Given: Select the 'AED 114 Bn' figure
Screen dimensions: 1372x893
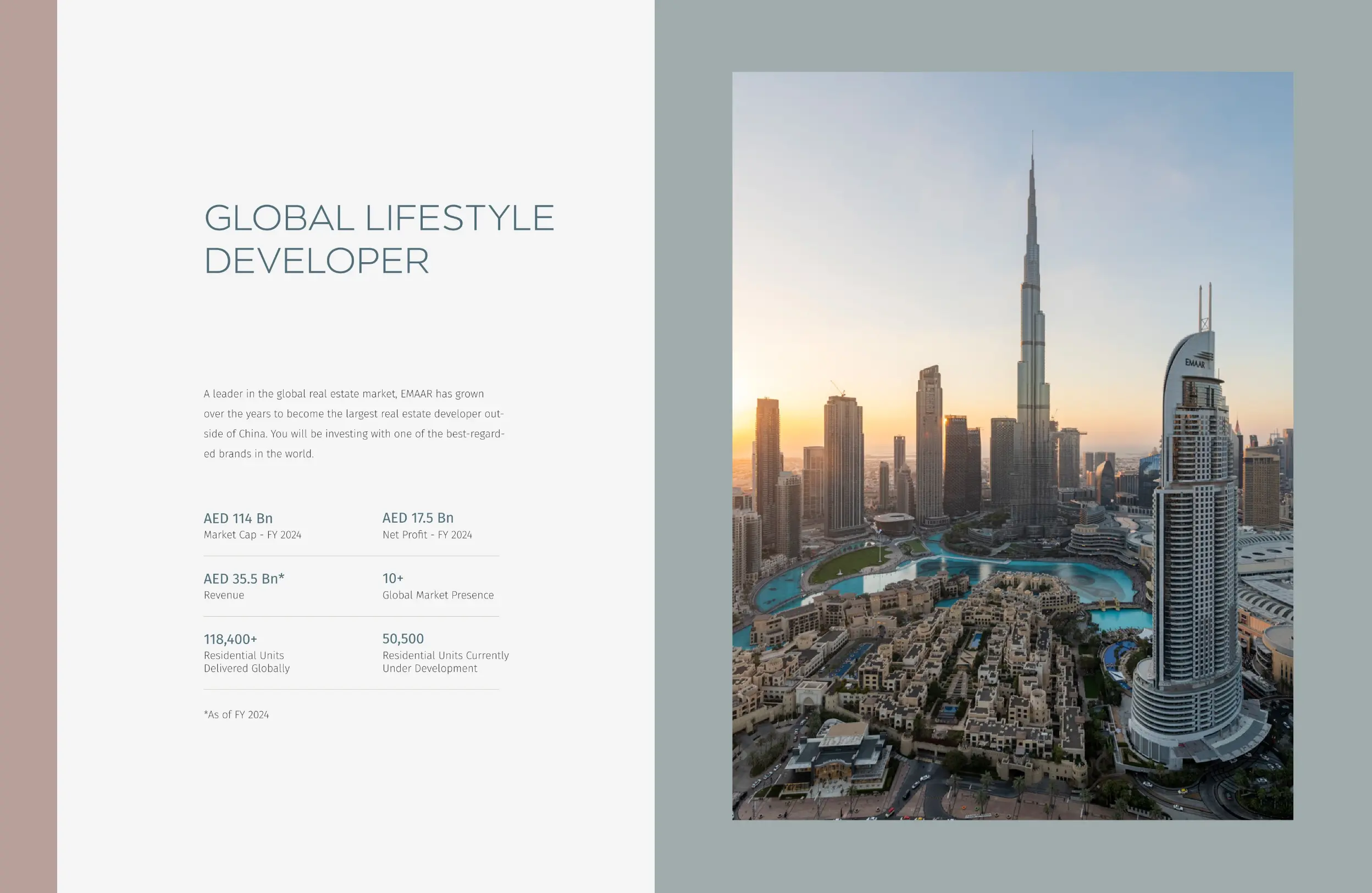Looking at the screenshot, I should (238, 518).
